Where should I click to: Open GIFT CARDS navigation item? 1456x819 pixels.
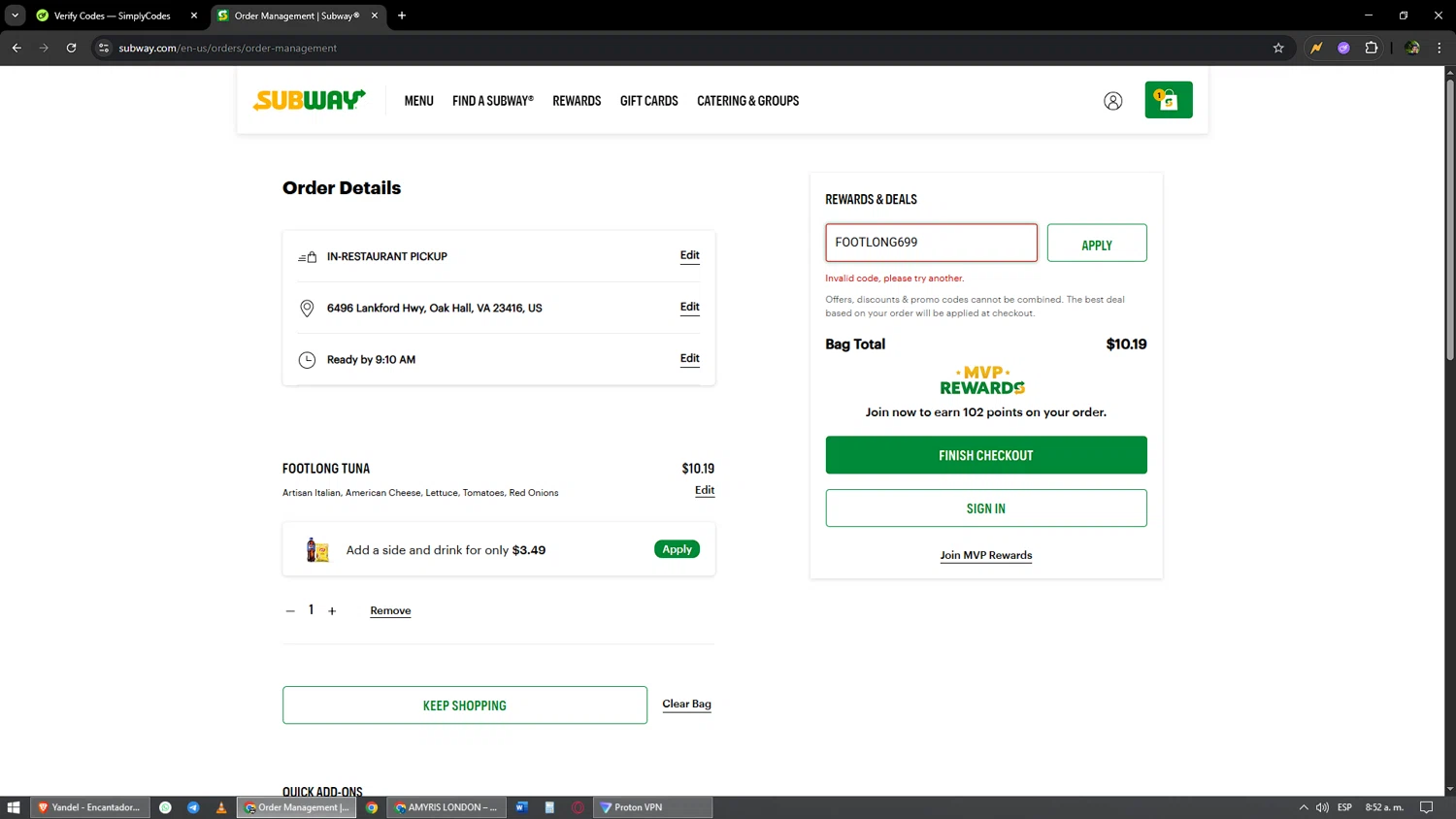point(649,101)
